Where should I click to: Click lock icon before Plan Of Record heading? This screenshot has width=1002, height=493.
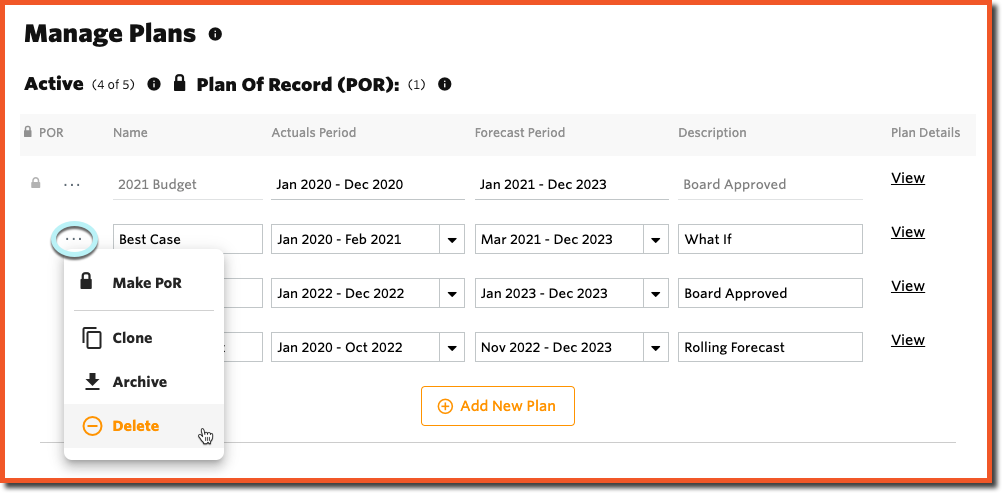(180, 82)
